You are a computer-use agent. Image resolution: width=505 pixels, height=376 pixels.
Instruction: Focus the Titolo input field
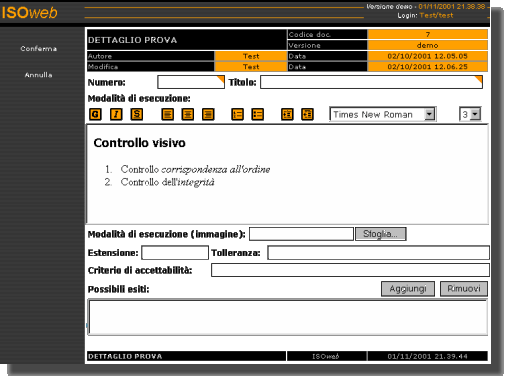coord(371,82)
